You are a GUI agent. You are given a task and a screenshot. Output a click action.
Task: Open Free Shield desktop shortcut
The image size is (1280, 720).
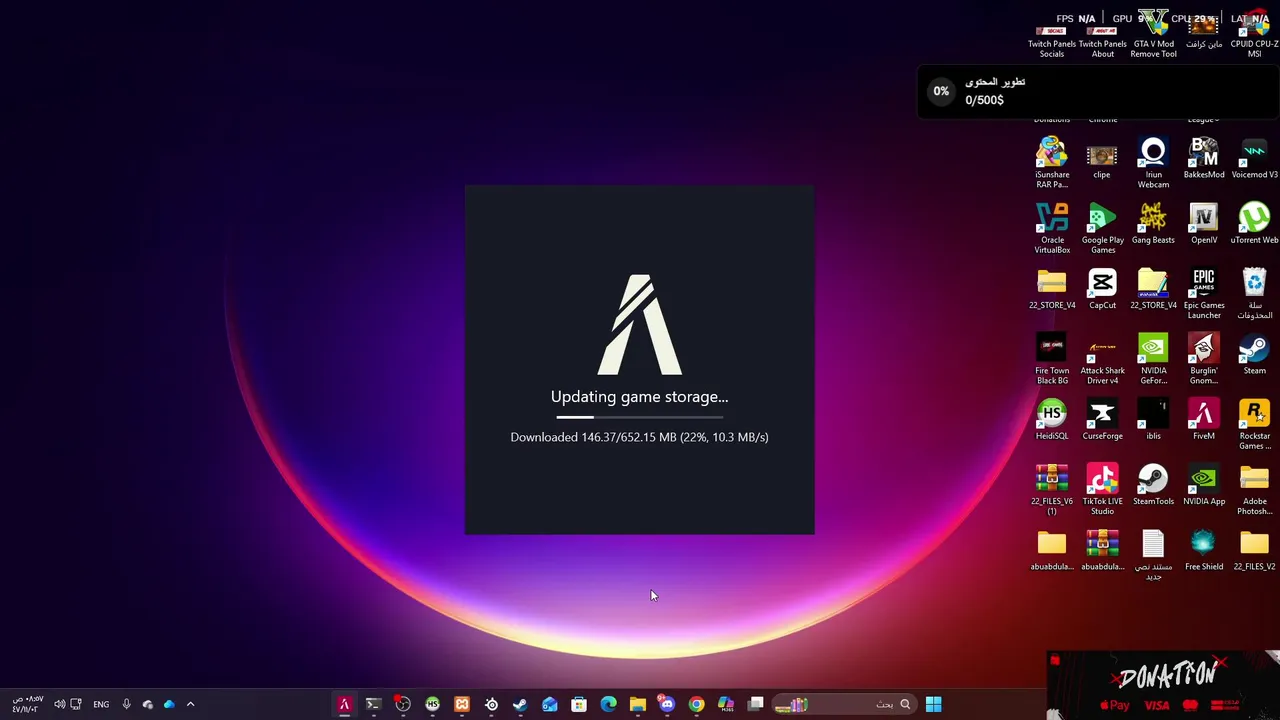[1204, 551]
